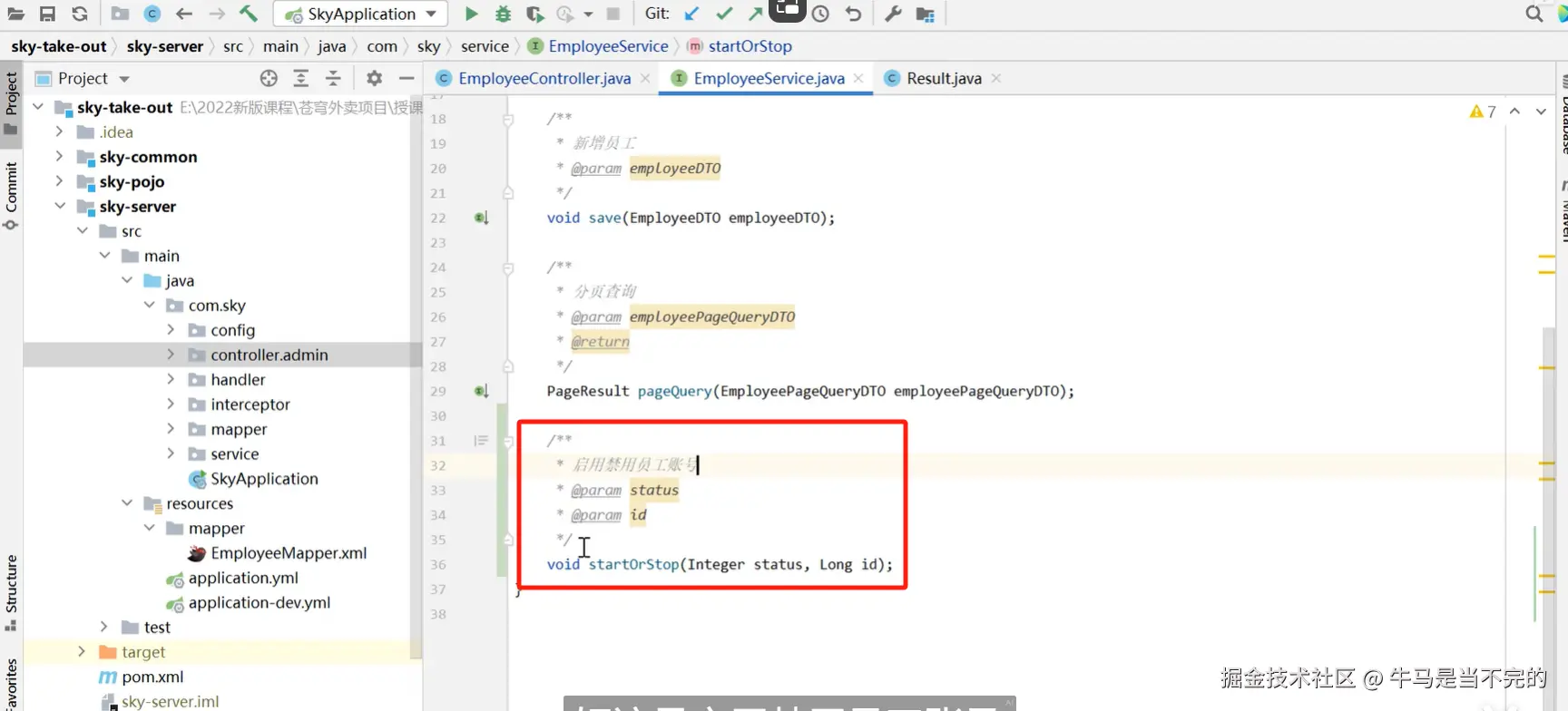Build project with the hammer icon
This screenshot has width=1568, height=711.
(x=249, y=14)
